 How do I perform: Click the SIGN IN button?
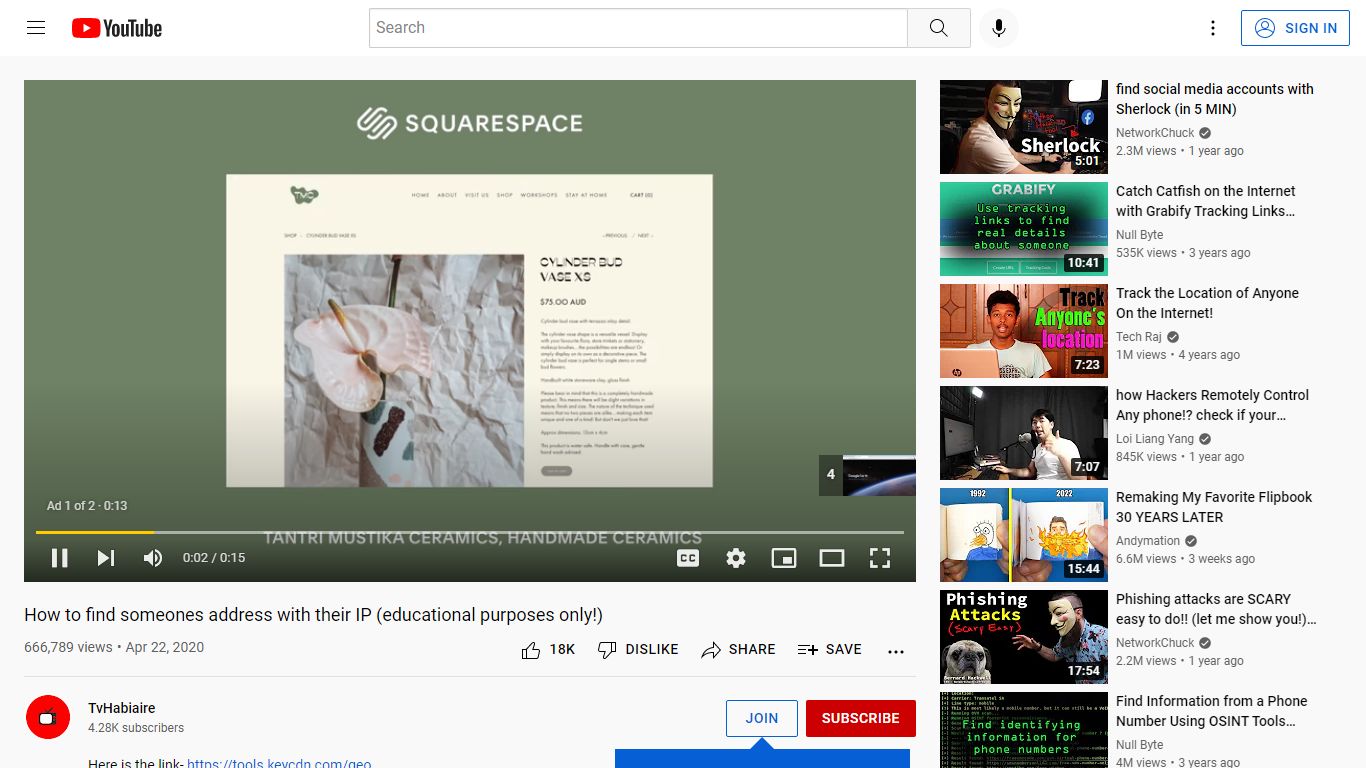tap(1295, 28)
